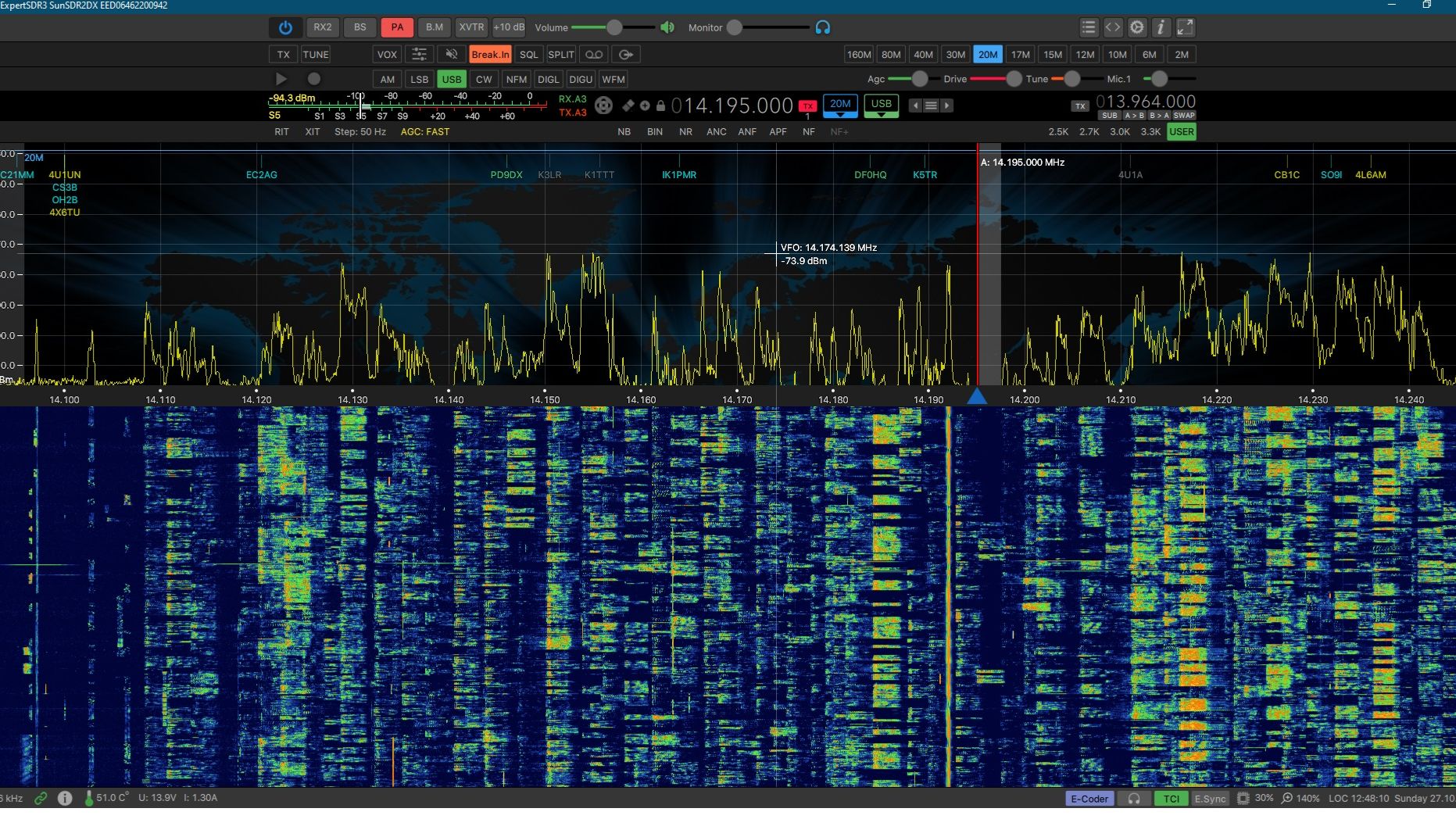This screenshot has height=819, width=1456.
Task: Click the TX transmit button
Action: tap(284, 55)
